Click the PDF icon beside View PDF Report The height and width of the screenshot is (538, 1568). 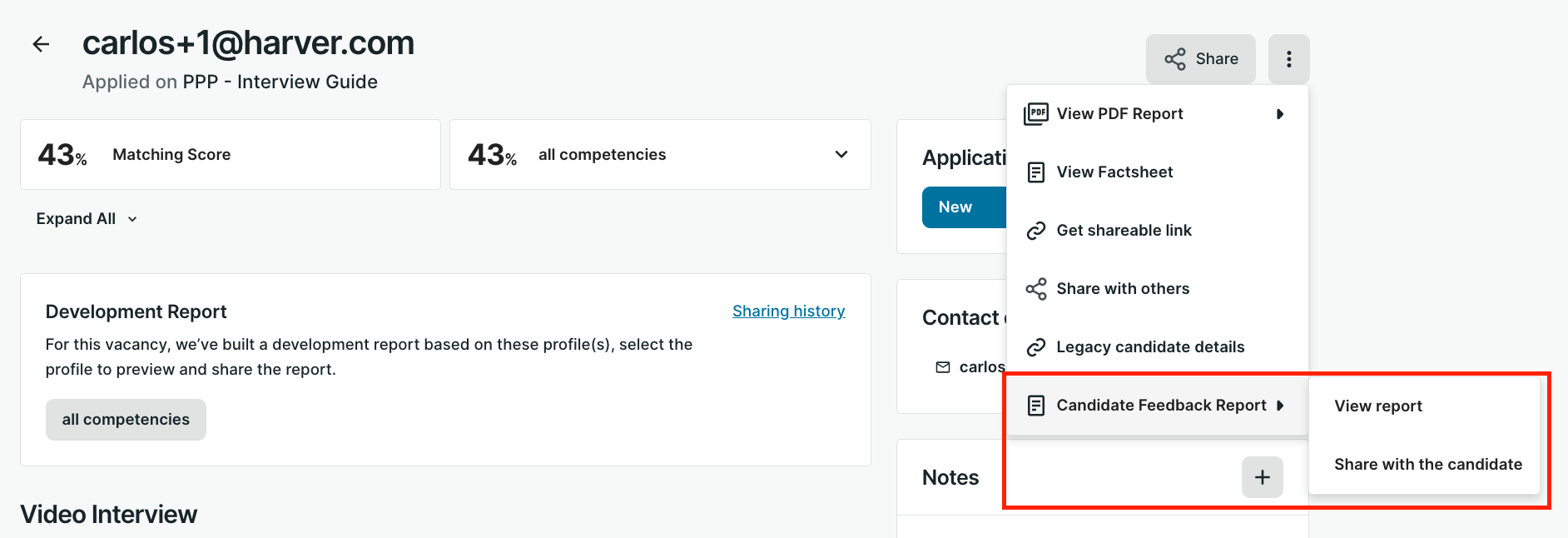pos(1036,114)
